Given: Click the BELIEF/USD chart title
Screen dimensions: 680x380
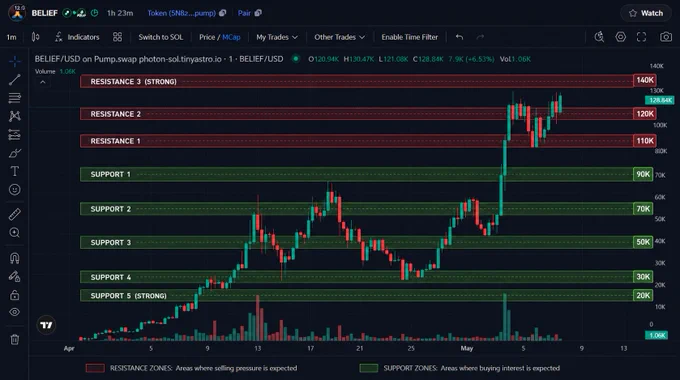Looking at the screenshot, I should coord(159,59).
